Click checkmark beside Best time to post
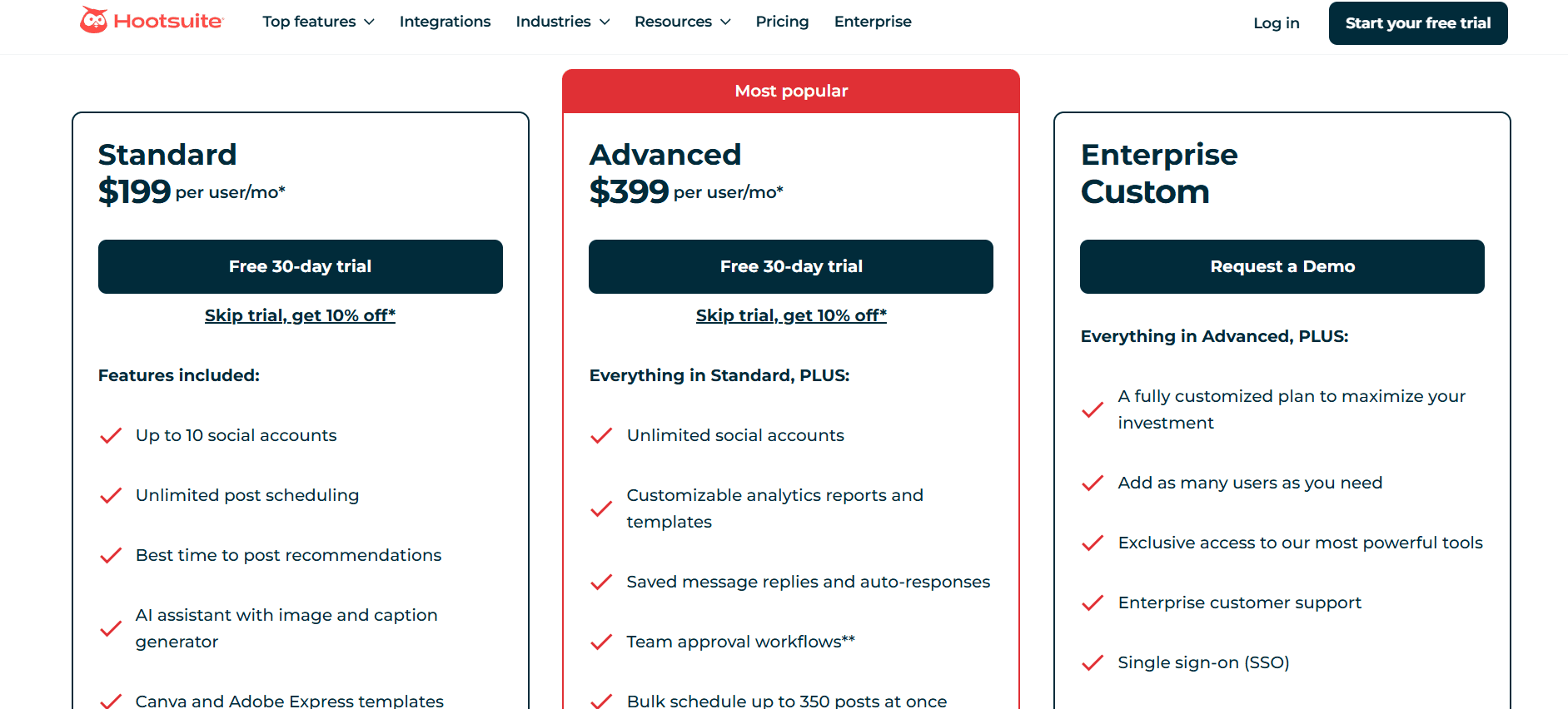The image size is (1568, 709). pos(111,556)
